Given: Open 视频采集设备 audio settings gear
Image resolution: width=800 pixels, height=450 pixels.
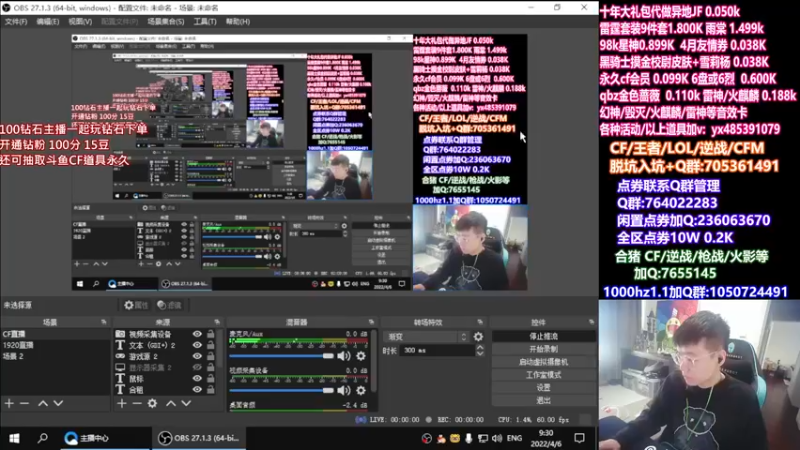Looking at the screenshot, I should [361, 390].
